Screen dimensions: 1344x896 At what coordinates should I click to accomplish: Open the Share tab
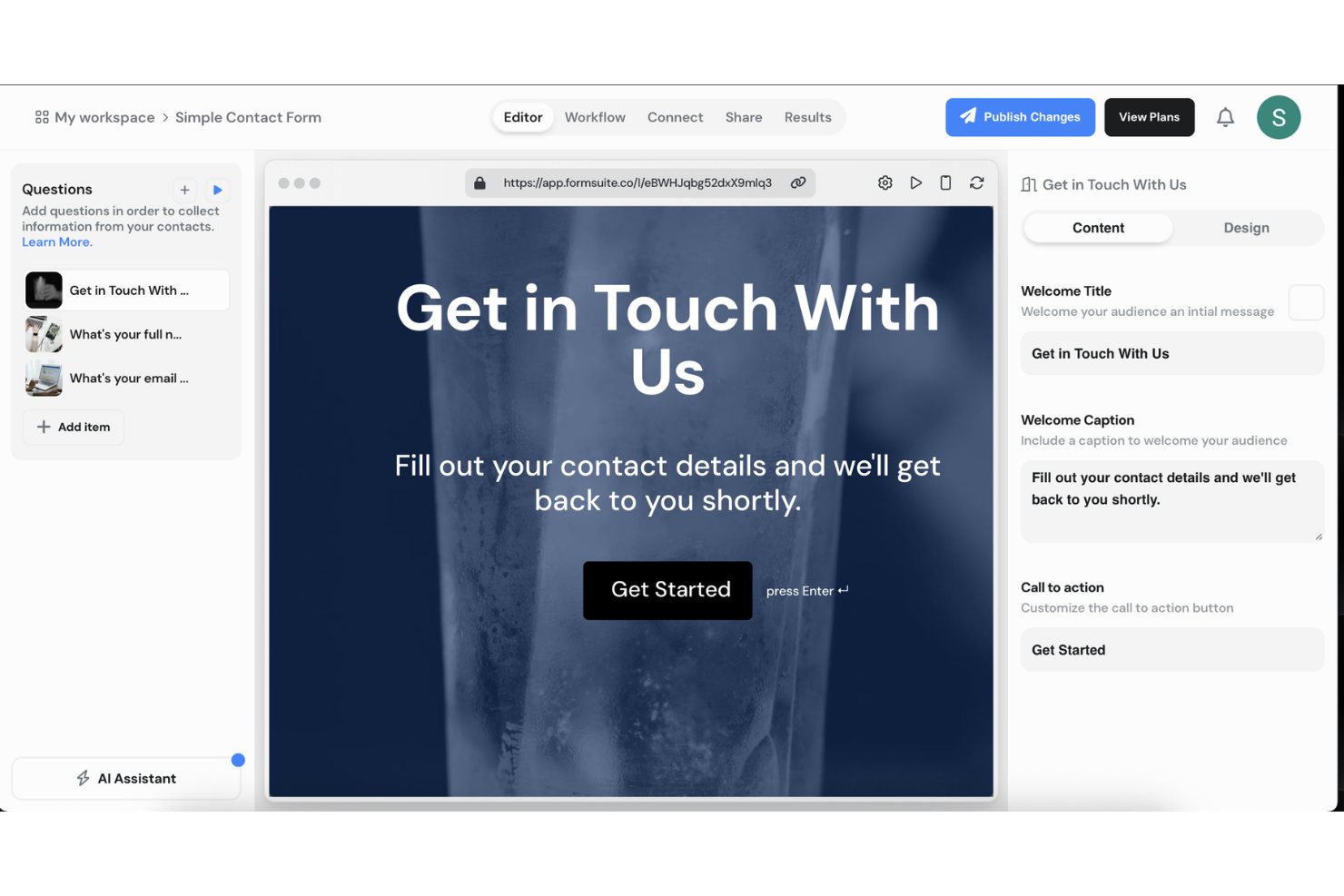pyautogui.click(x=744, y=117)
